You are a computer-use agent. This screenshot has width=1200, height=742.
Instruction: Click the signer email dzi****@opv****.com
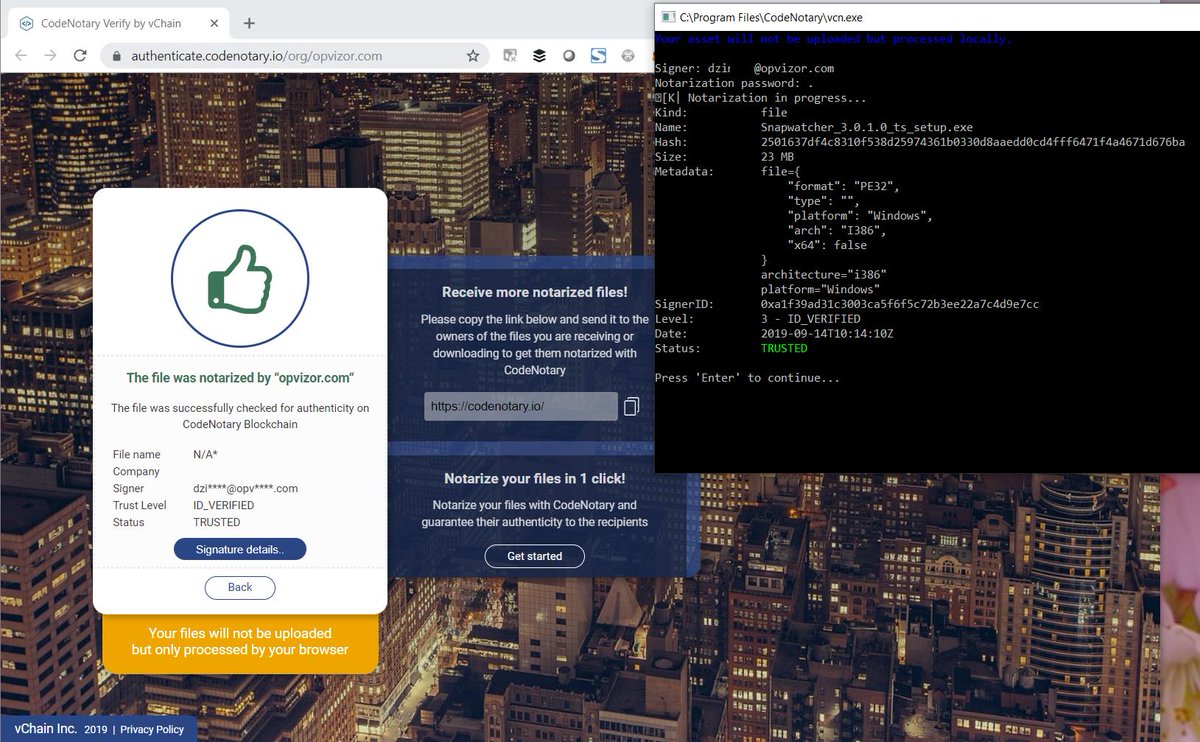[x=246, y=488]
